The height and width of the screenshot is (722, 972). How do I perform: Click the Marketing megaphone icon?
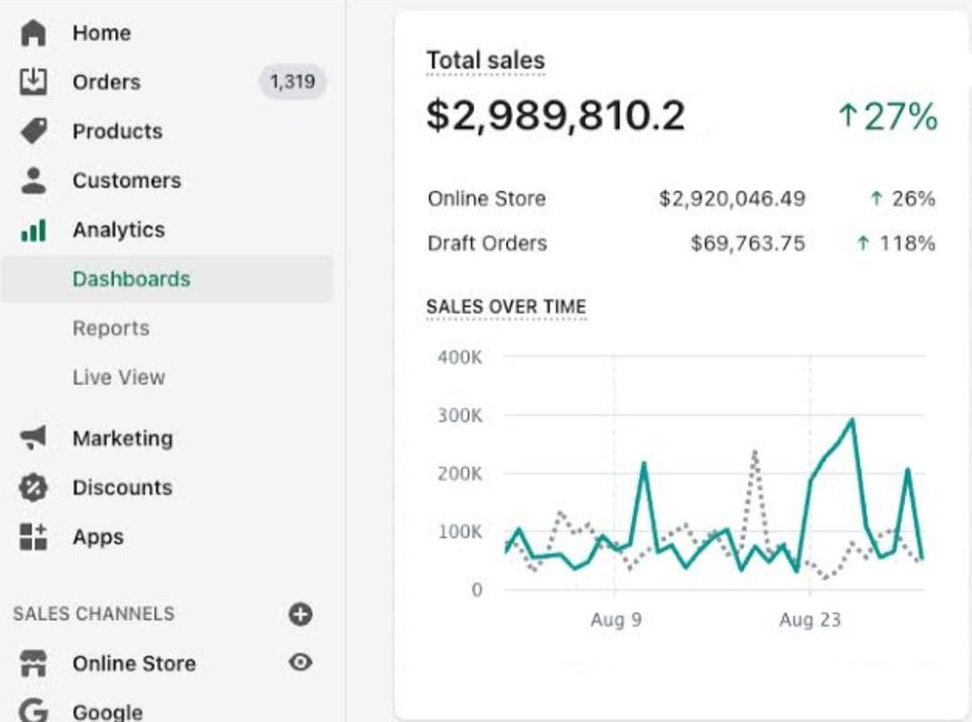click(33, 438)
